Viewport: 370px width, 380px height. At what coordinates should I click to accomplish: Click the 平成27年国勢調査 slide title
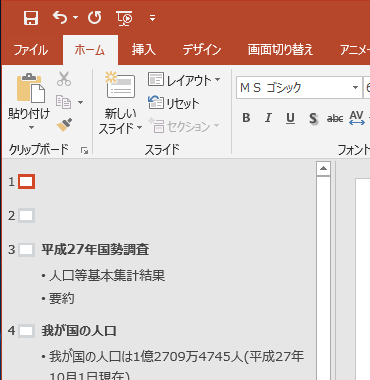[x=95, y=250]
